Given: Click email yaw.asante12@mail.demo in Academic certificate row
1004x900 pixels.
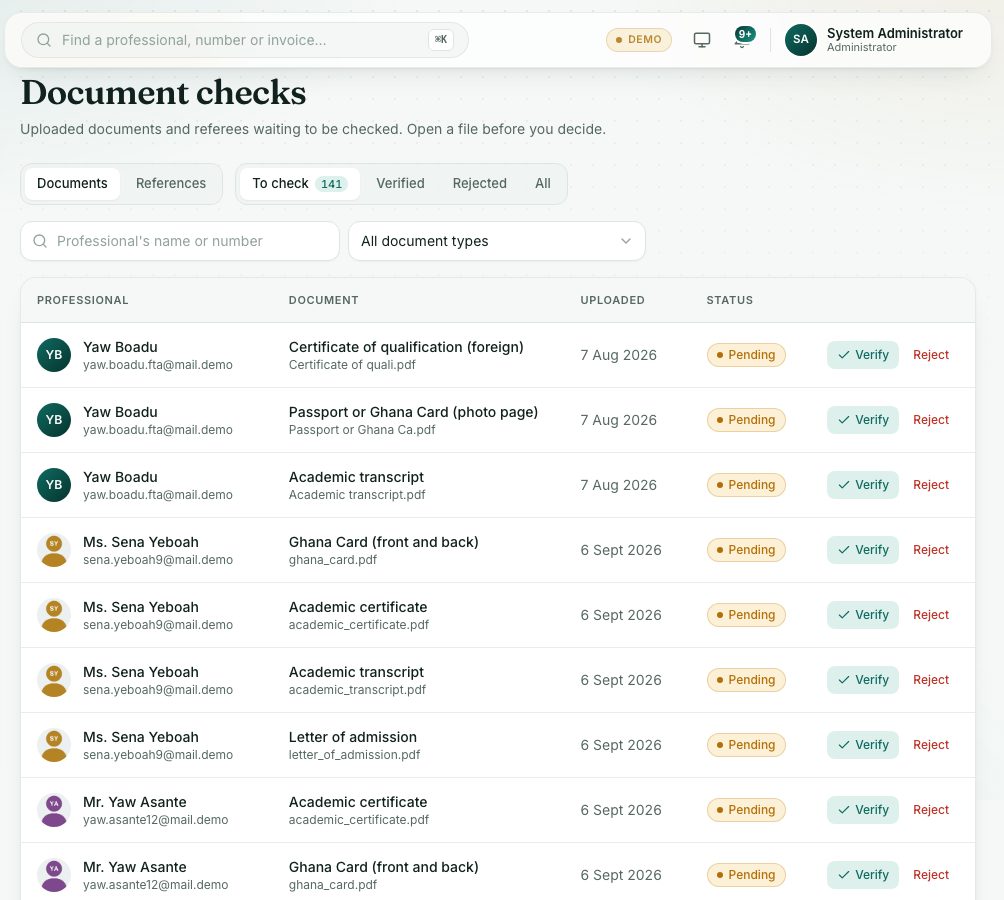Looking at the screenshot, I should pos(156,820).
